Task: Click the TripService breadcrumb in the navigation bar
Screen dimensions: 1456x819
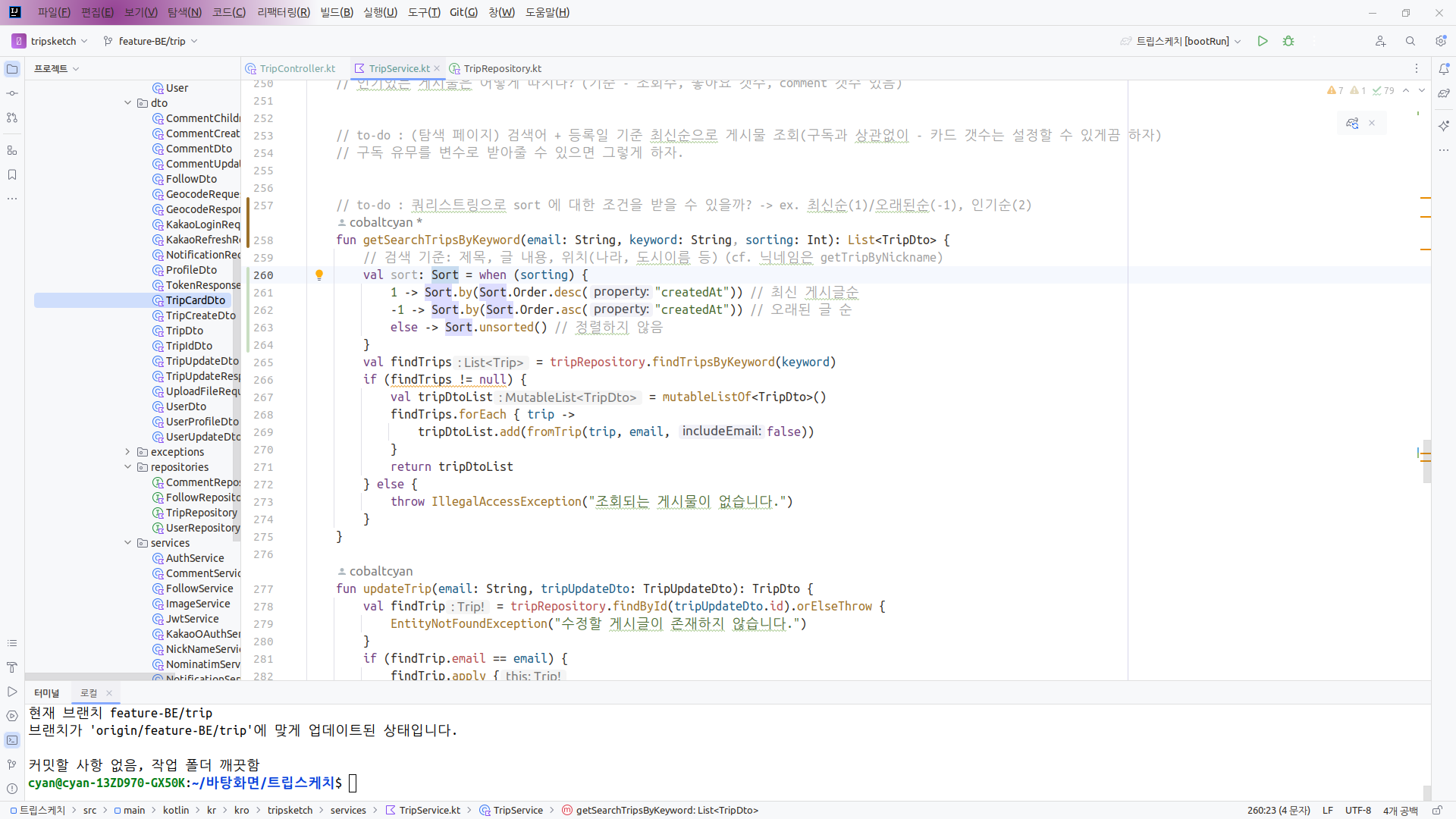Action: tap(518, 810)
